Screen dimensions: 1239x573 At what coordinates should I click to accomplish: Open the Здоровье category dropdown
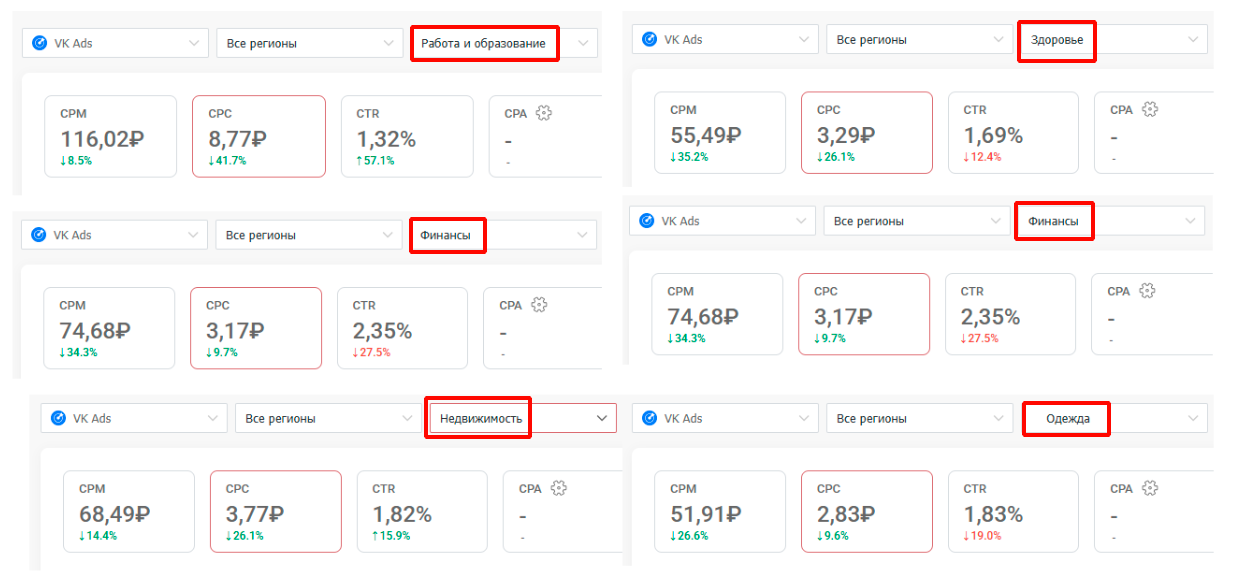pyautogui.click(x=1113, y=39)
